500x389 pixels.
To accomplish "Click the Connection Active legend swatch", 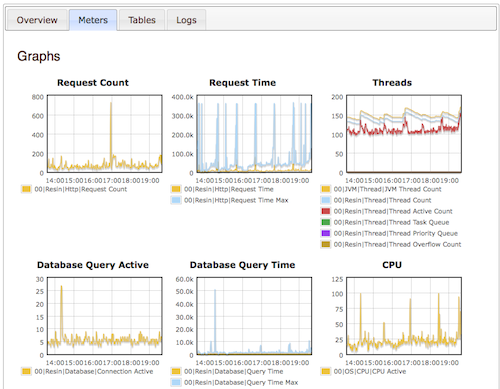I will coord(26,371).
